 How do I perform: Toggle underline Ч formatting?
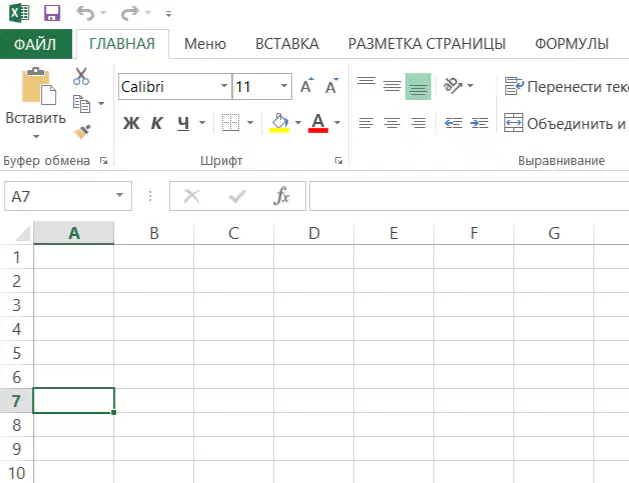pos(183,123)
